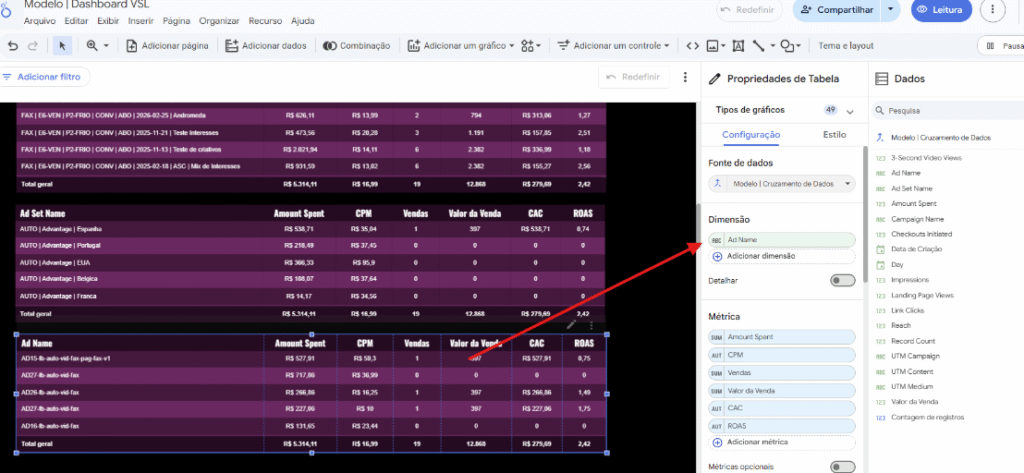Click the community visualizations icon
Viewport: 1024px width, 473px height.
pyautogui.click(x=530, y=45)
